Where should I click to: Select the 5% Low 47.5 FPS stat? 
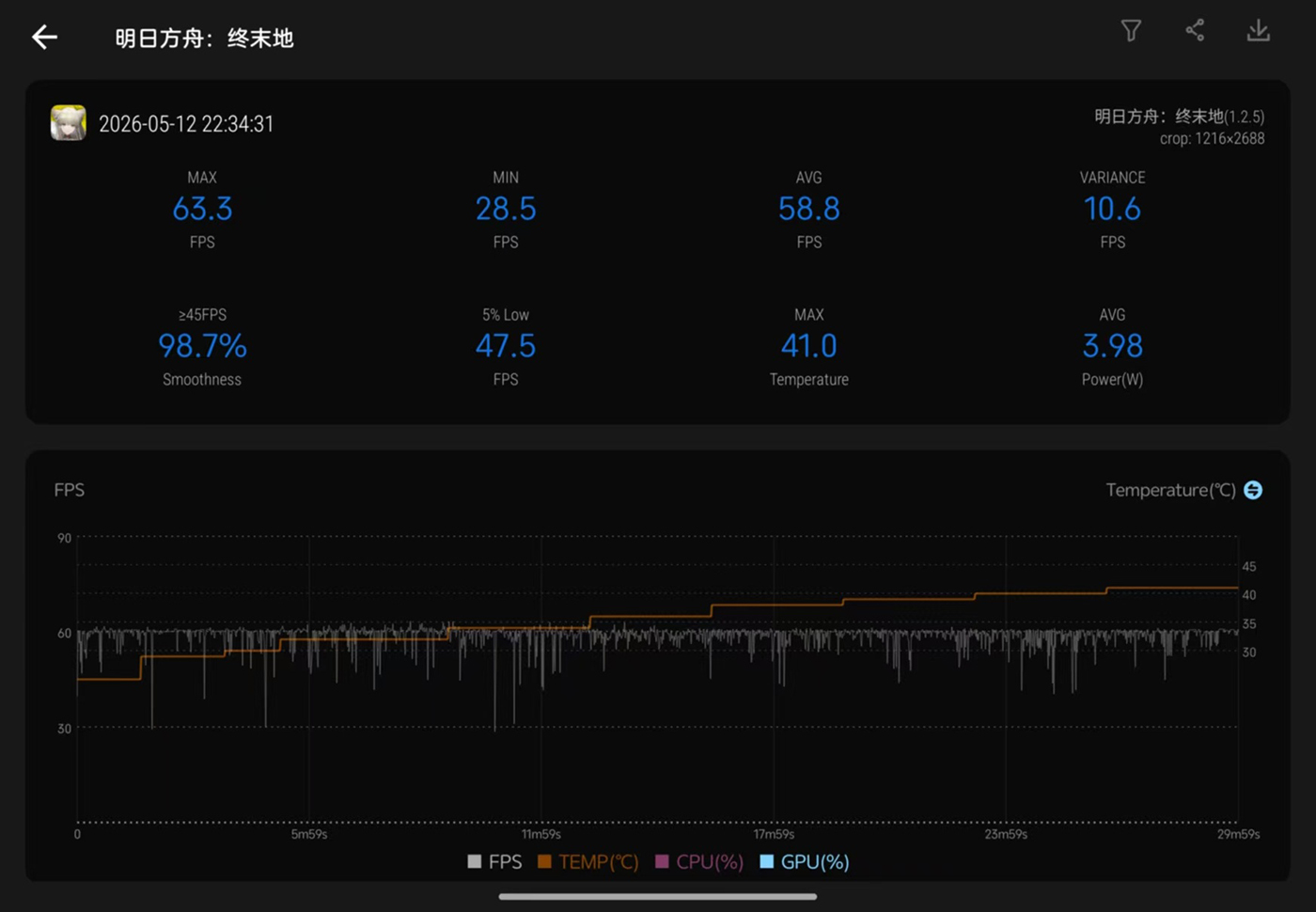click(506, 346)
